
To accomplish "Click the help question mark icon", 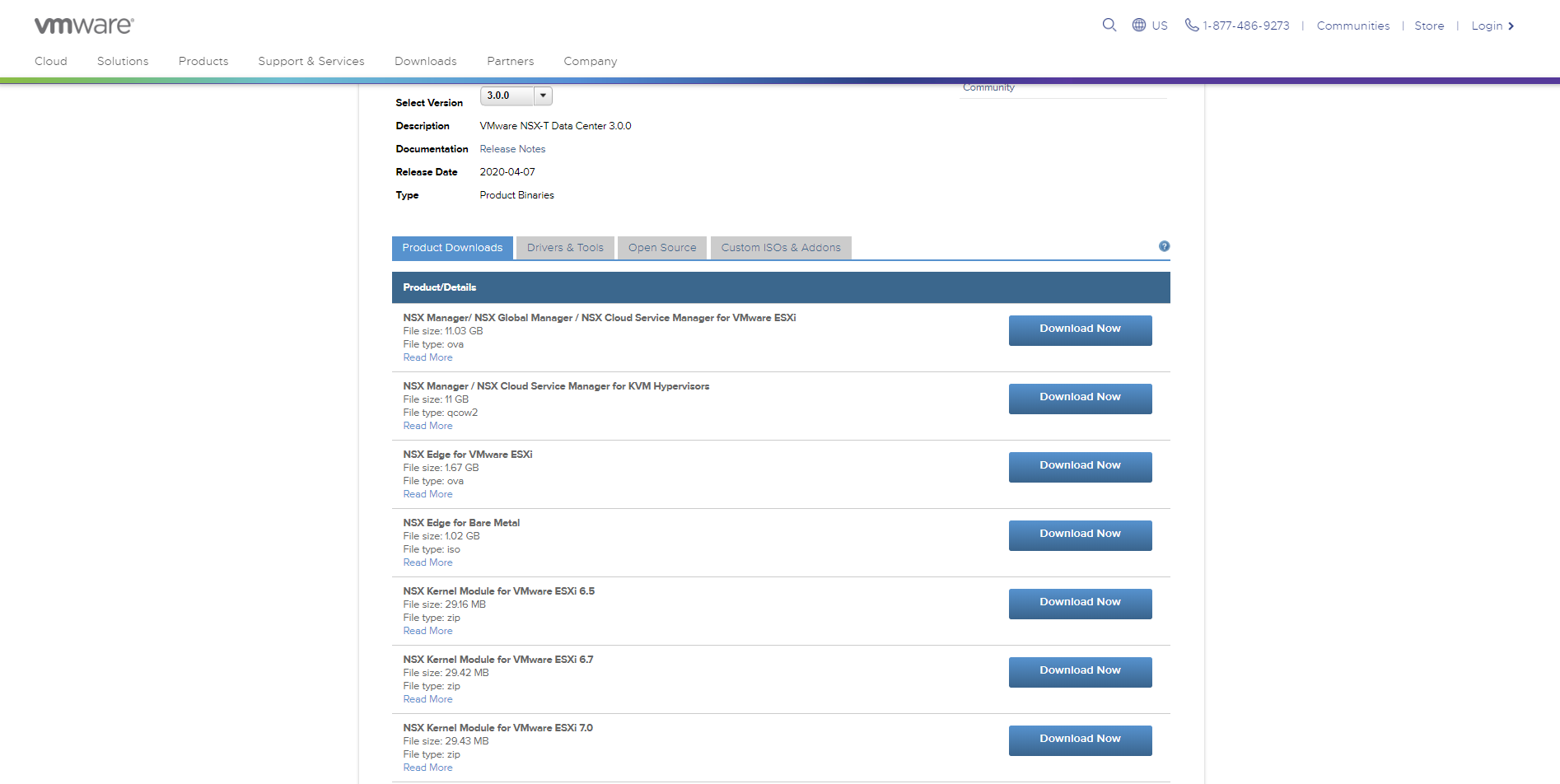I will pyautogui.click(x=1164, y=246).
